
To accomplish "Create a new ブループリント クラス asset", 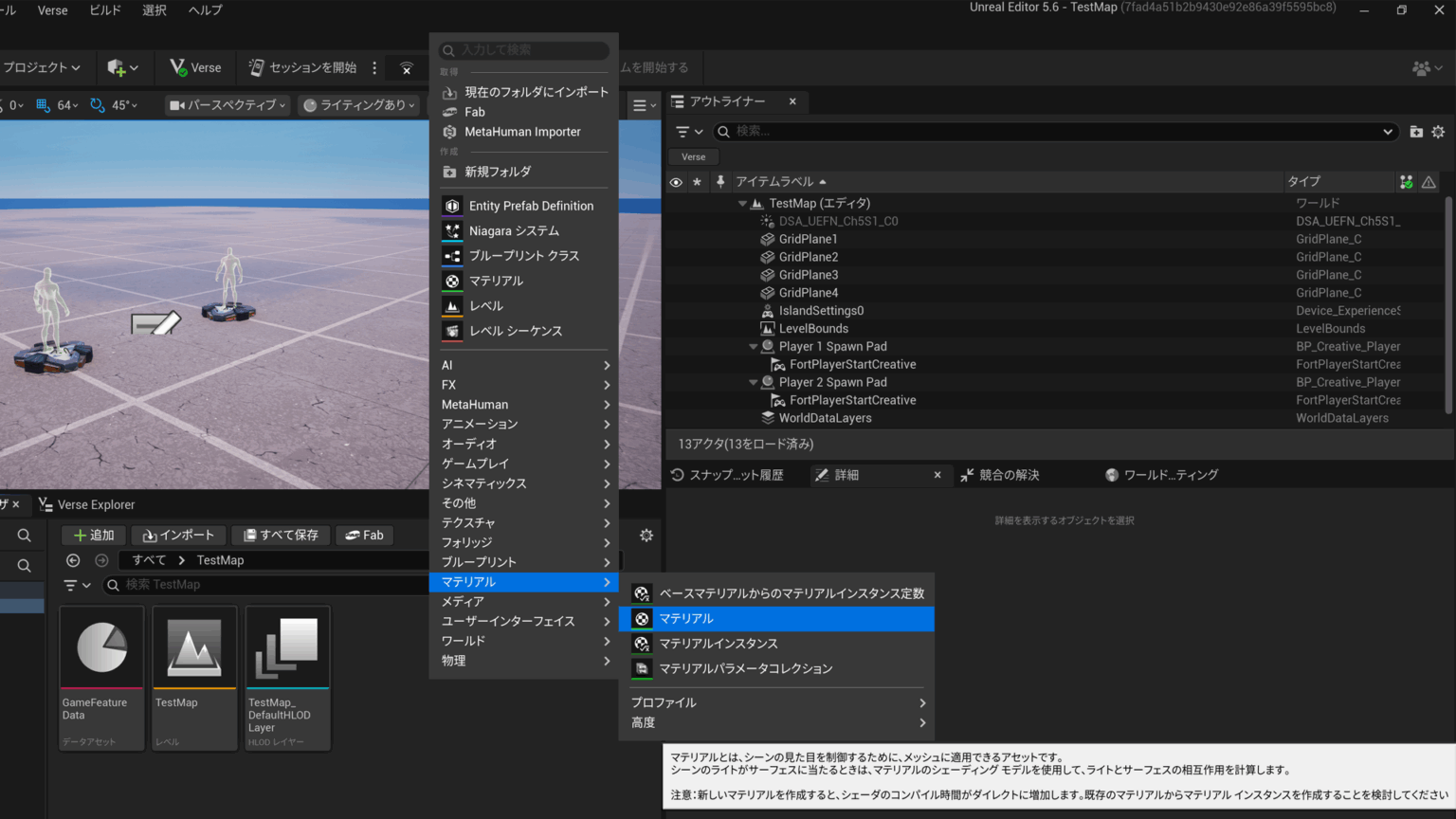I will [x=524, y=255].
